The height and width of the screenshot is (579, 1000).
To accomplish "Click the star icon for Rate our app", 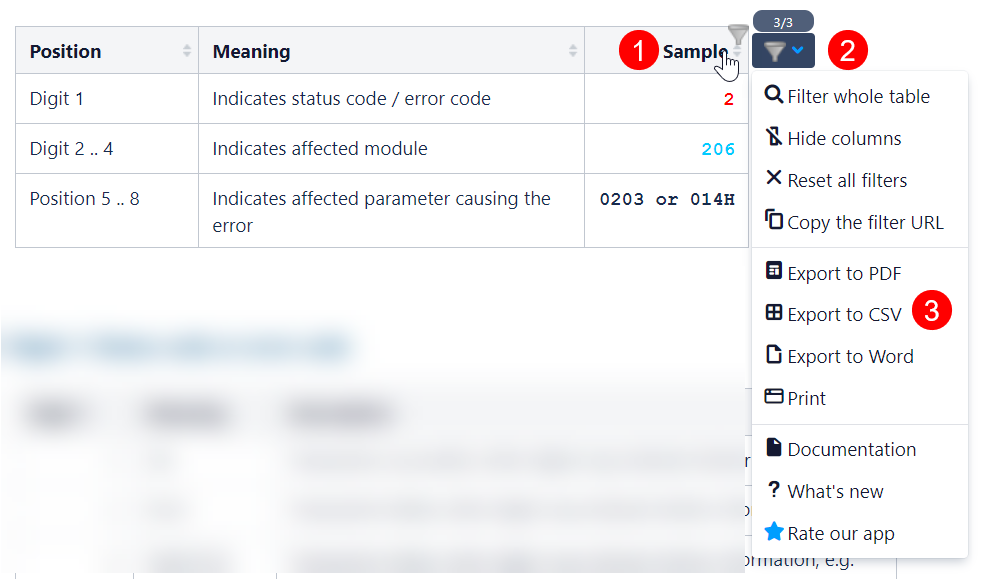I will 773,532.
